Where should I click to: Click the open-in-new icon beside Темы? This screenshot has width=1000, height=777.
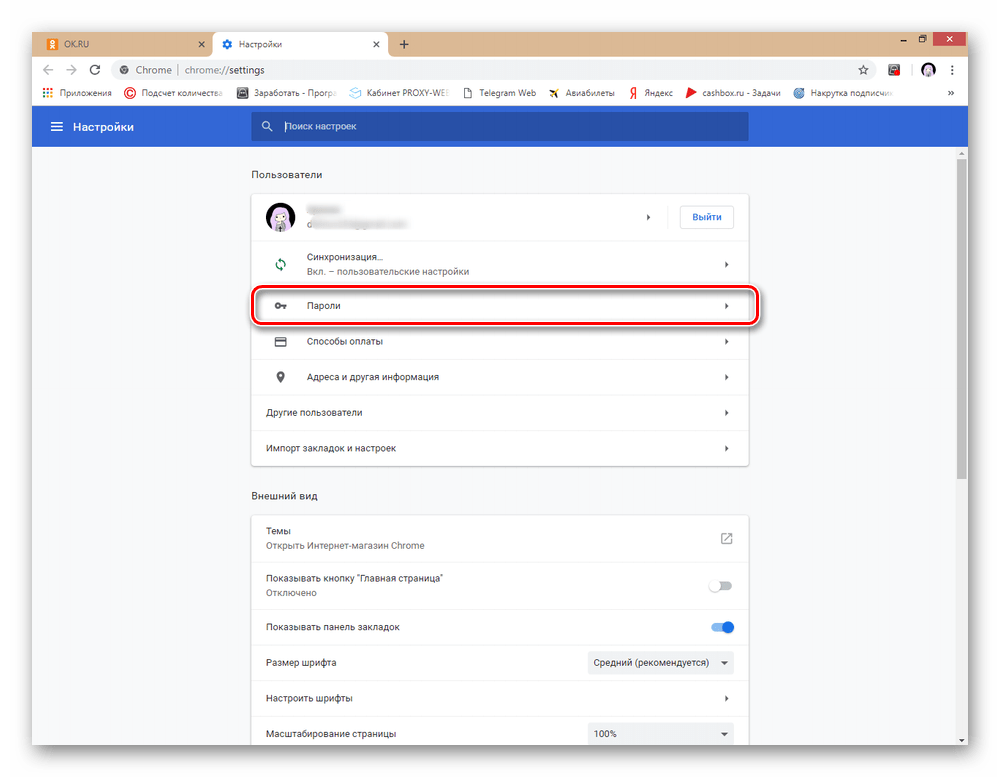tap(726, 538)
